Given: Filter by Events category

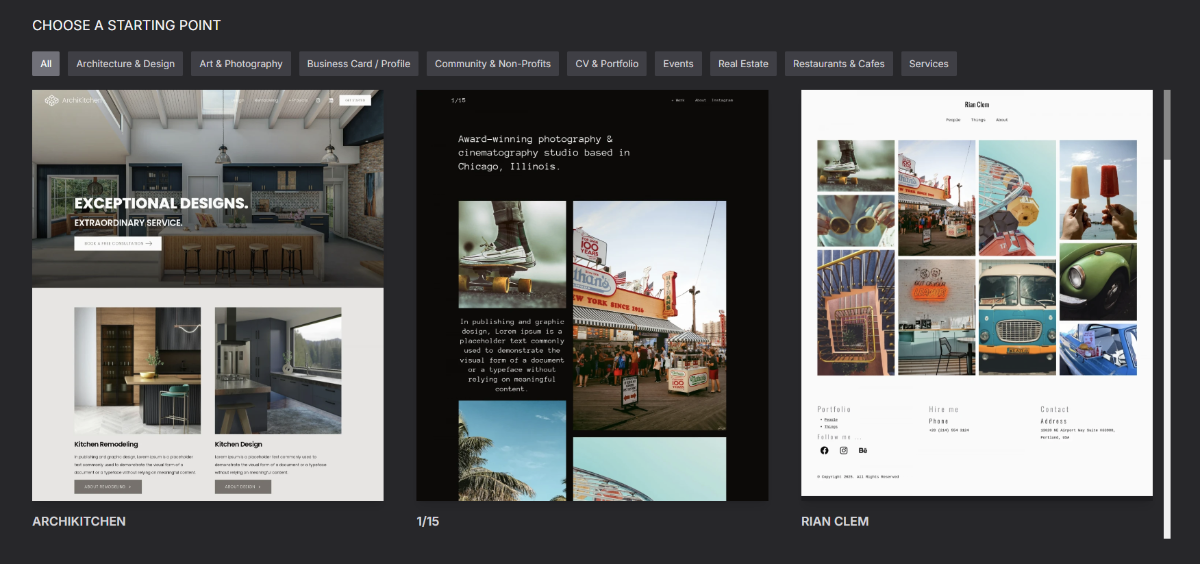Looking at the screenshot, I should 678,64.
